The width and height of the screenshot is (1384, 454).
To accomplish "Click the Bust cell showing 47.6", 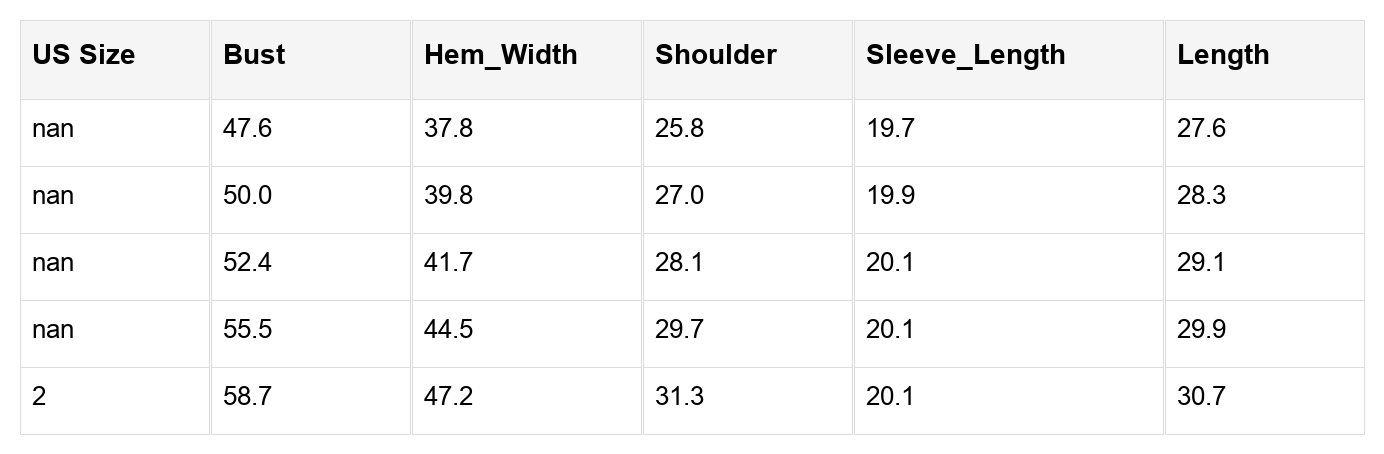I will [x=248, y=129].
